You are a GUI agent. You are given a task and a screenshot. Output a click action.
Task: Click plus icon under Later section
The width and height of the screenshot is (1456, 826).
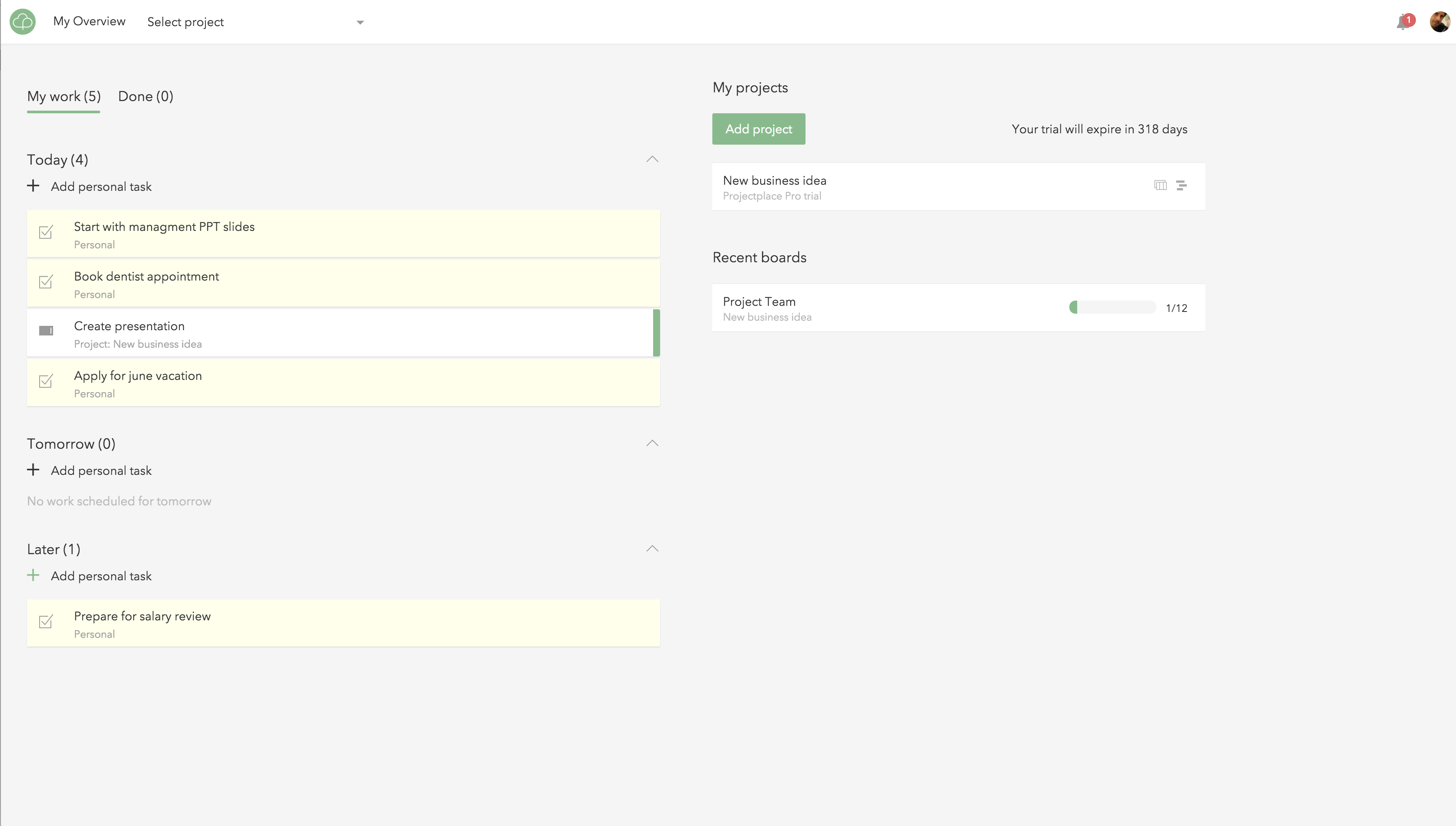pos(34,575)
